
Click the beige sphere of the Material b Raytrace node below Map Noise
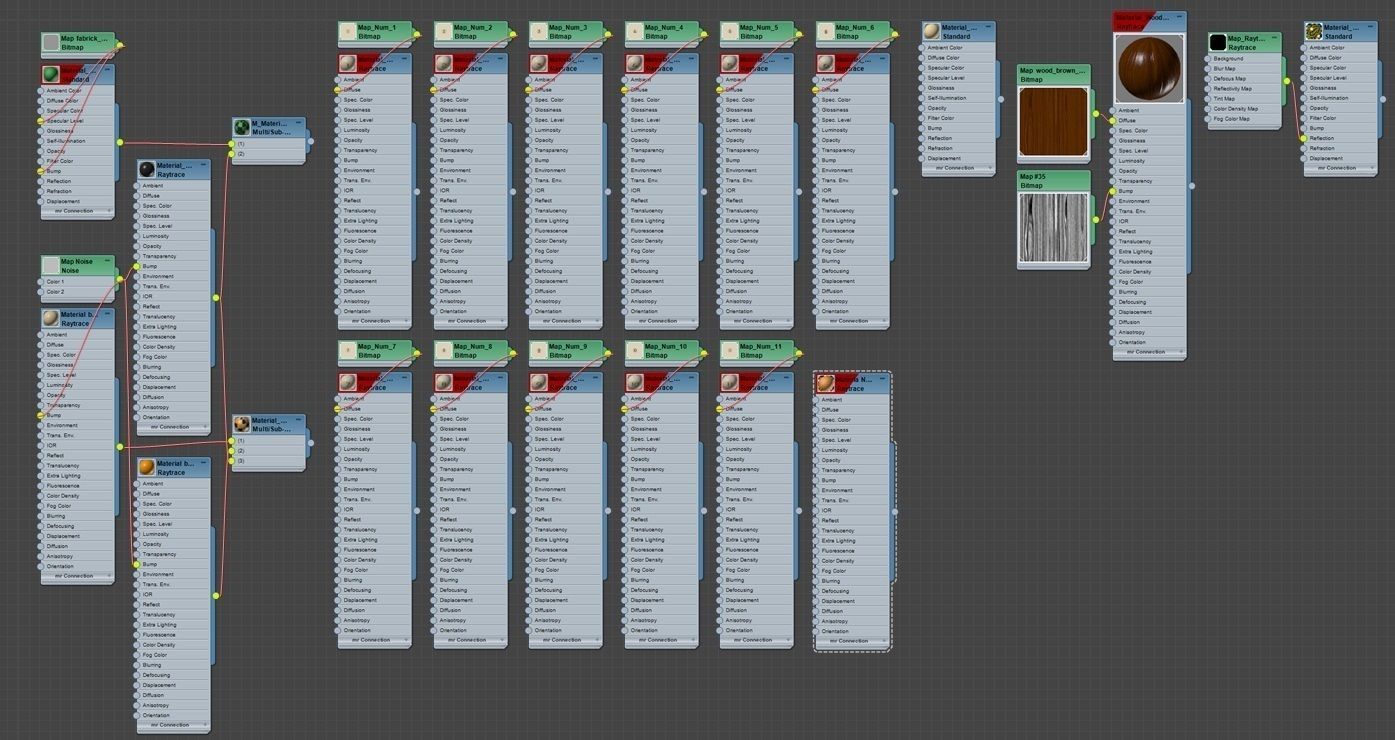coord(50,319)
